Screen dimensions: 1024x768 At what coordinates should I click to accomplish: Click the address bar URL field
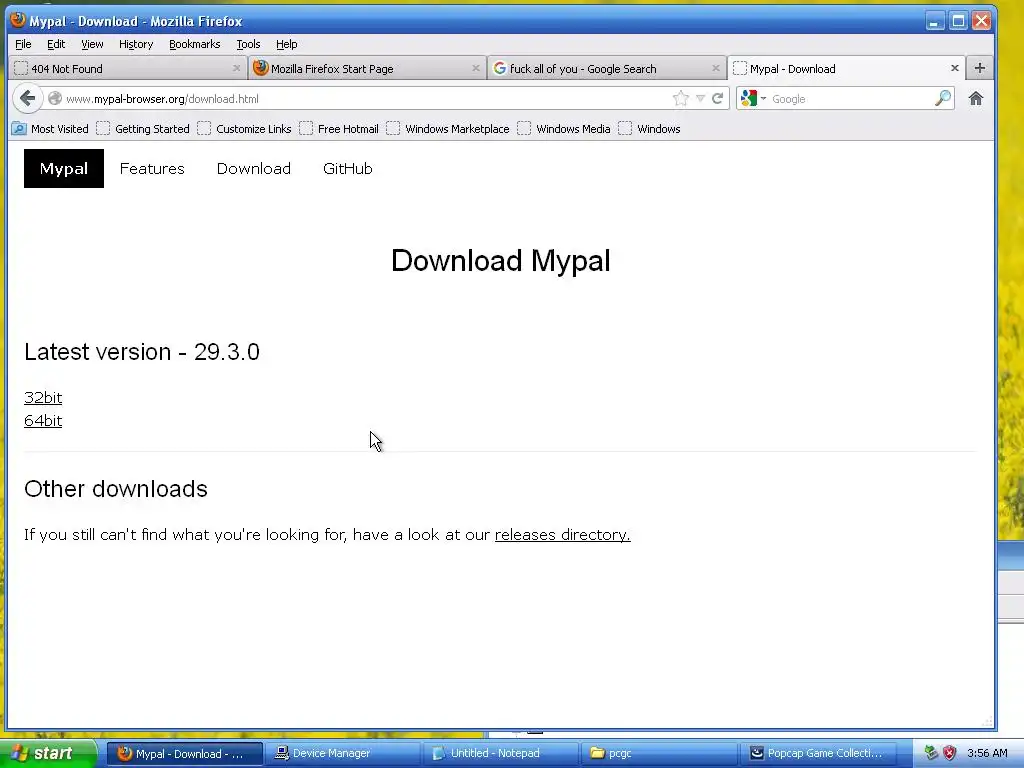tap(366, 99)
